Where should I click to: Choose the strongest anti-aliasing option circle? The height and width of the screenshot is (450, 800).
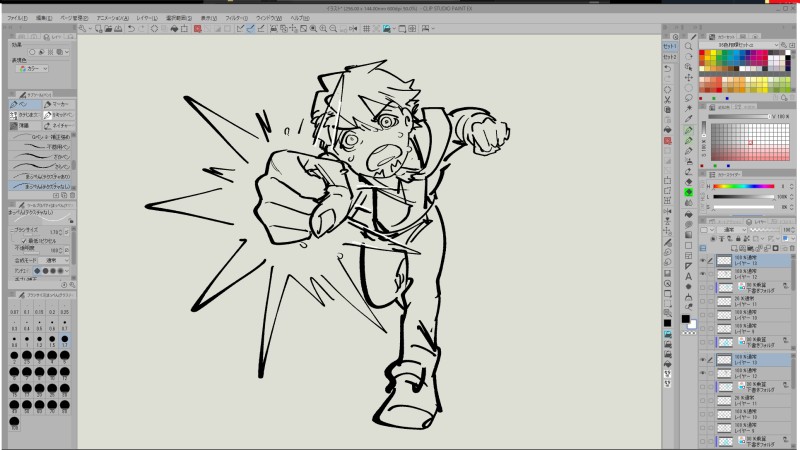tap(60, 271)
